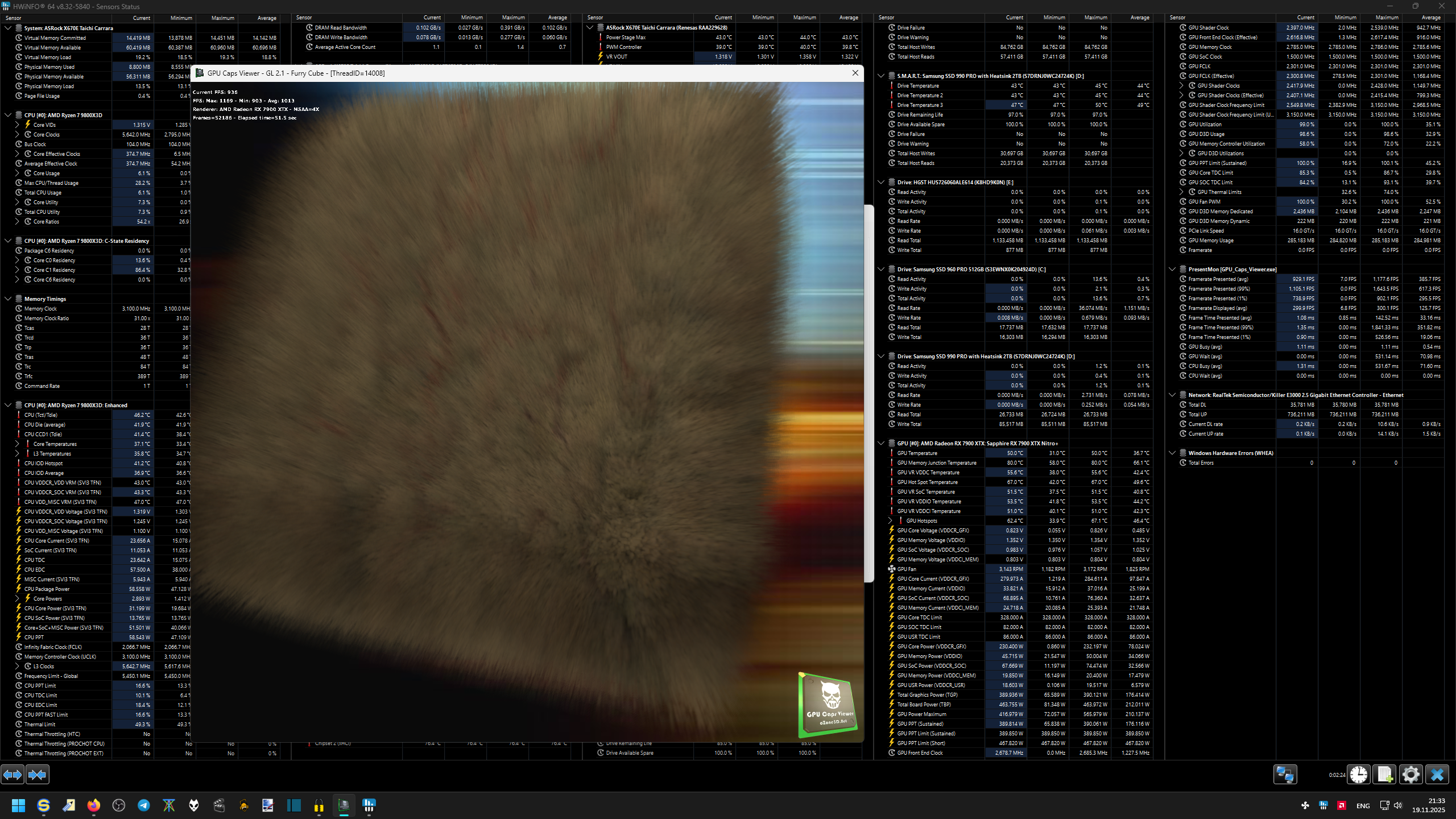Open the remote network monitoring icon
The image size is (1456, 819).
[x=1285, y=774]
